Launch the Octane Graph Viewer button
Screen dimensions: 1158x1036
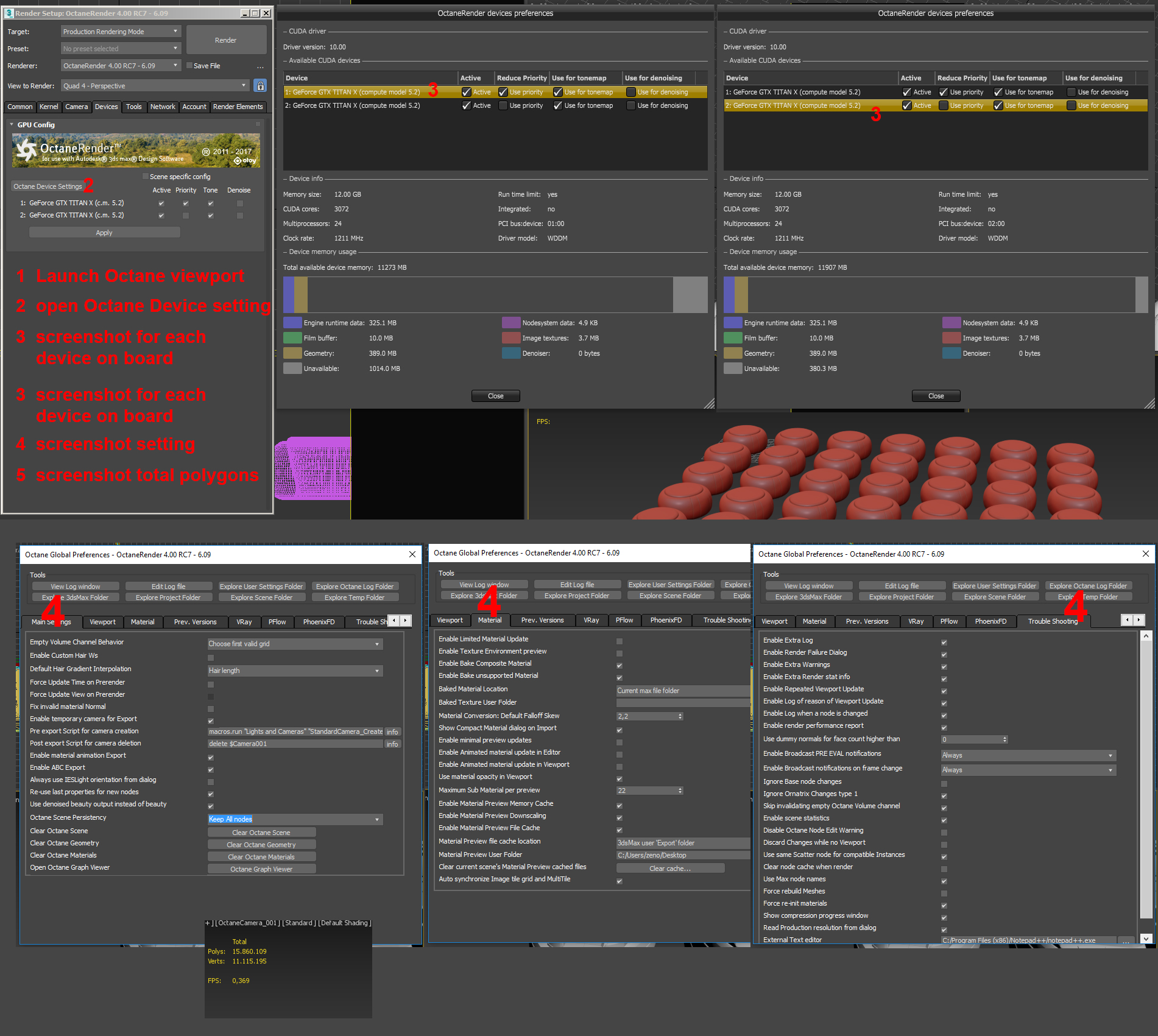click(x=261, y=869)
